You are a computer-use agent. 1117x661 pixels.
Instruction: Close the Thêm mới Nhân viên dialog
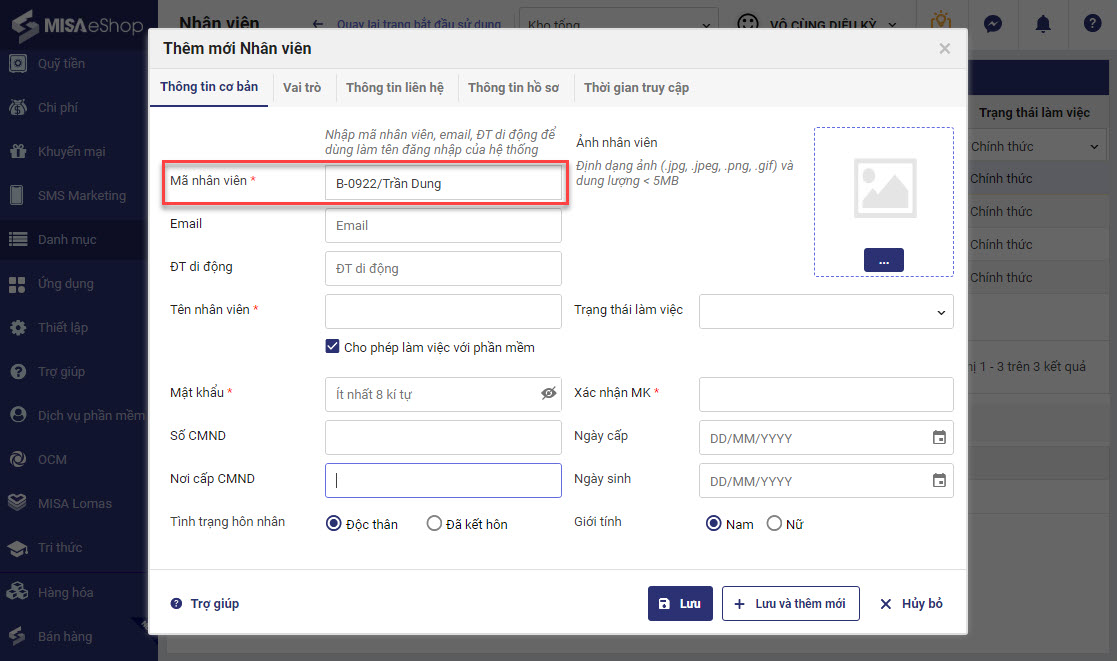pos(945,48)
